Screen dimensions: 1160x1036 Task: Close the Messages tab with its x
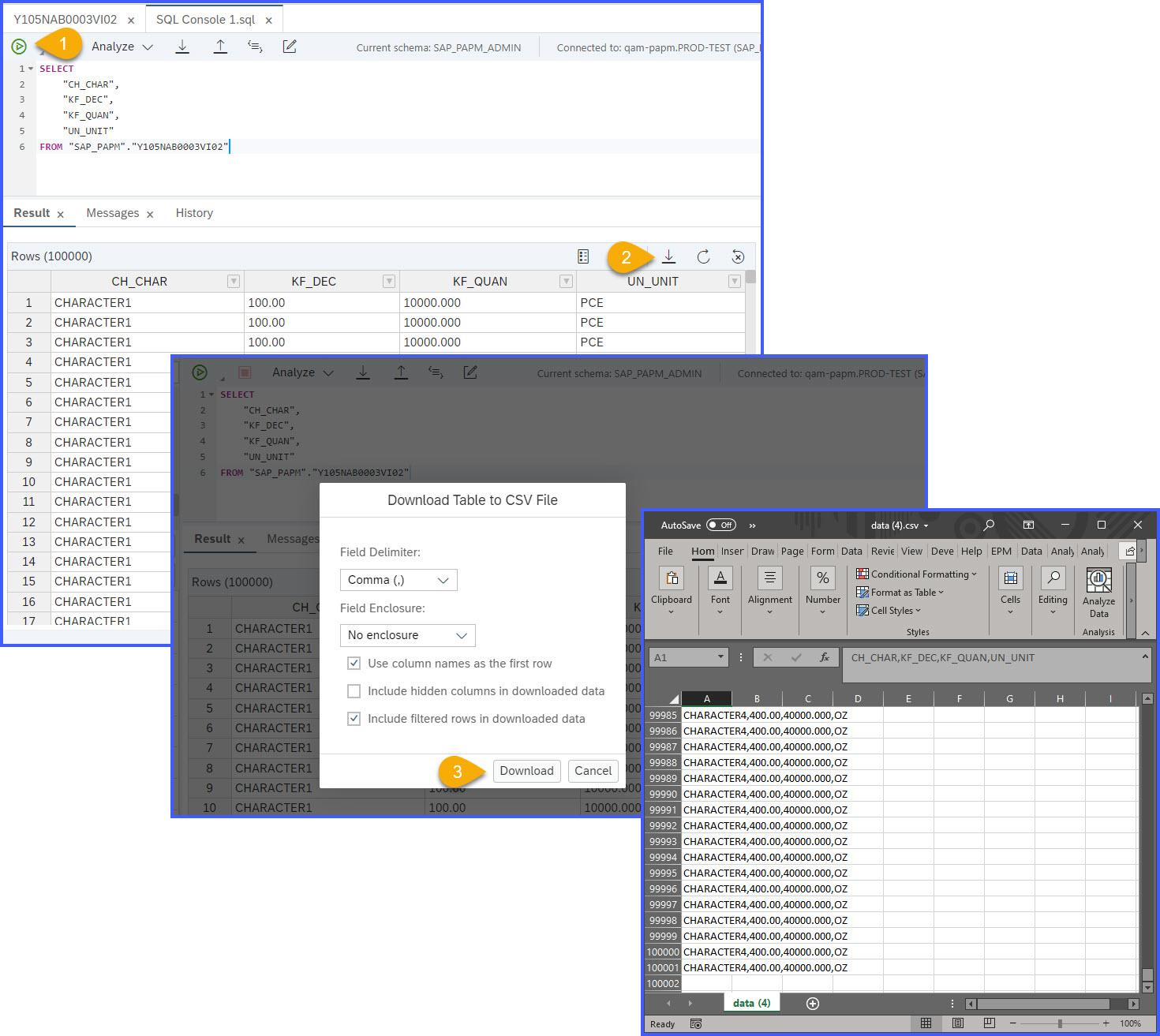(150, 214)
